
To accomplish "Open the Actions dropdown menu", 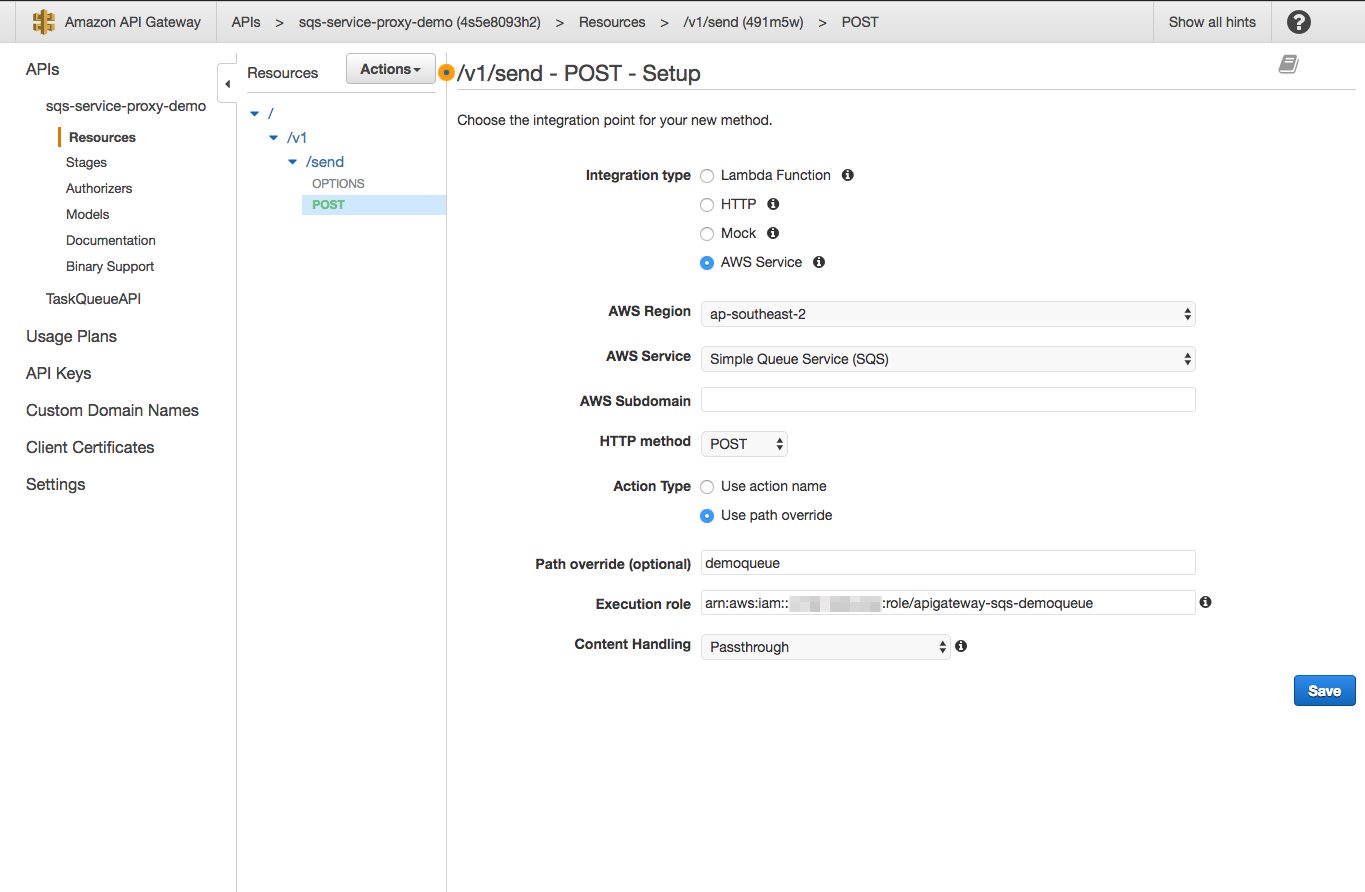I will coord(390,69).
